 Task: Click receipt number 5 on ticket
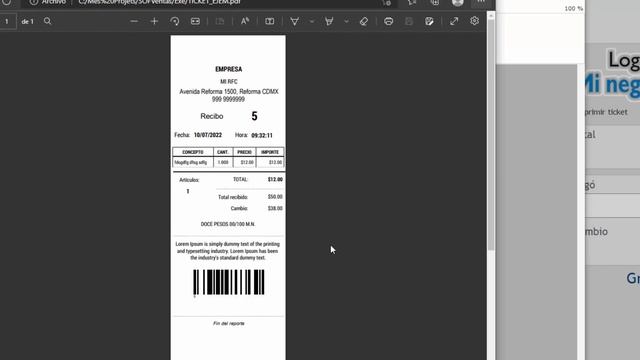pyautogui.click(x=254, y=116)
